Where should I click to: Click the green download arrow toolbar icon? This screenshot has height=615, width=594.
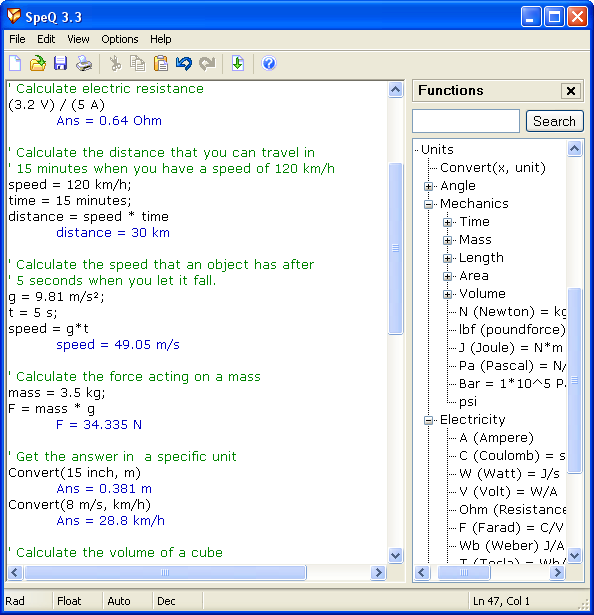coord(238,64)
